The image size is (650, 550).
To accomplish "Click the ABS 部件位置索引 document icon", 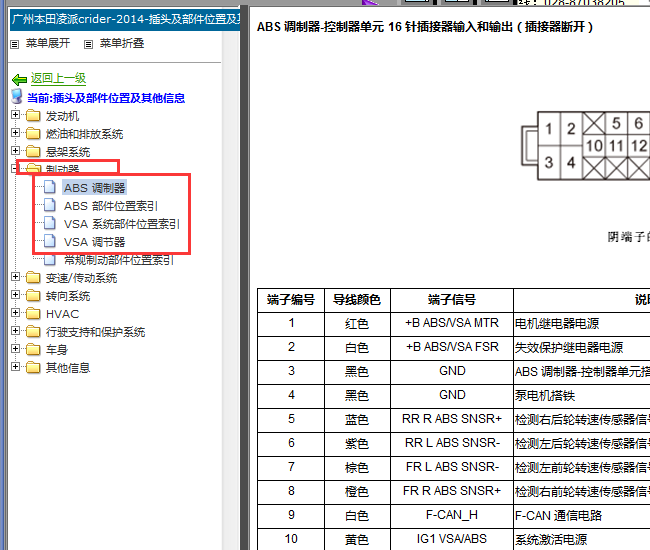I will click(50, 205).
